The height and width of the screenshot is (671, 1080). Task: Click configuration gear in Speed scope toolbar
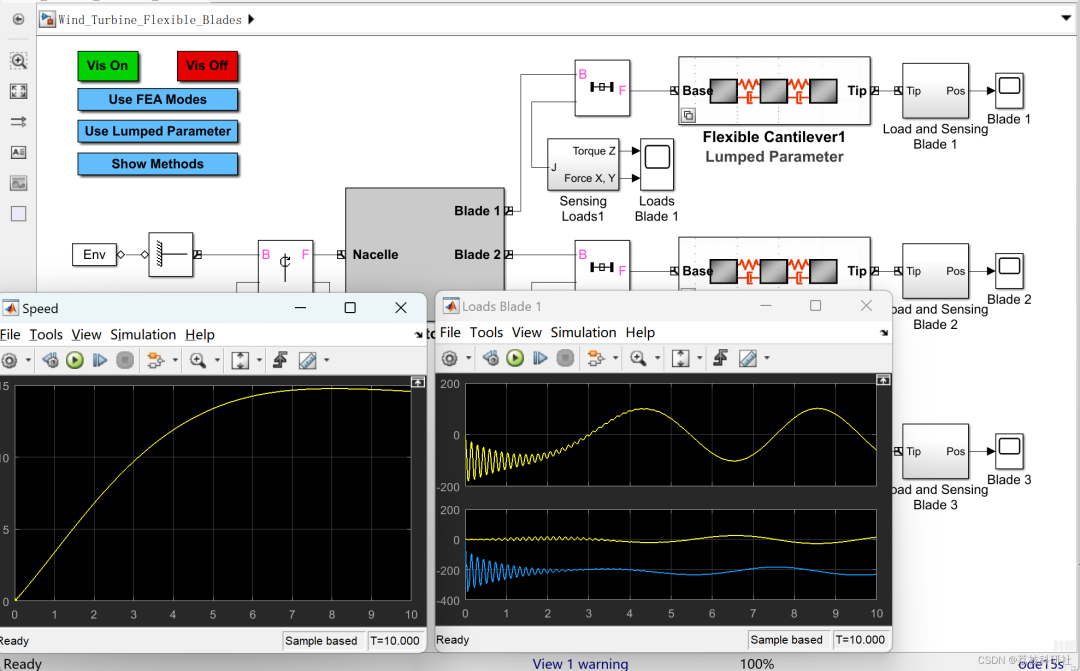10,360
